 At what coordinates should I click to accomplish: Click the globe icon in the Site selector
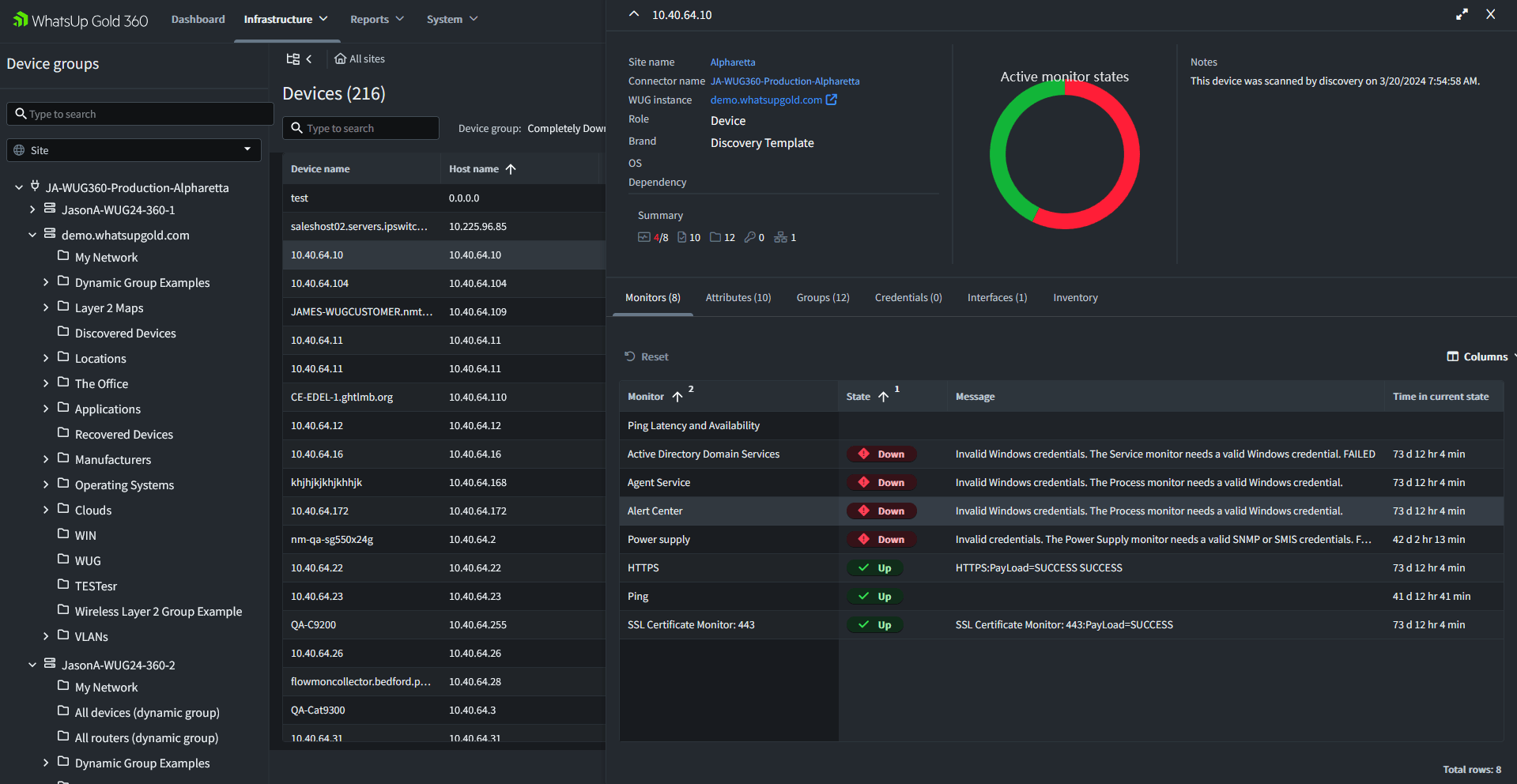click(19, 150)
